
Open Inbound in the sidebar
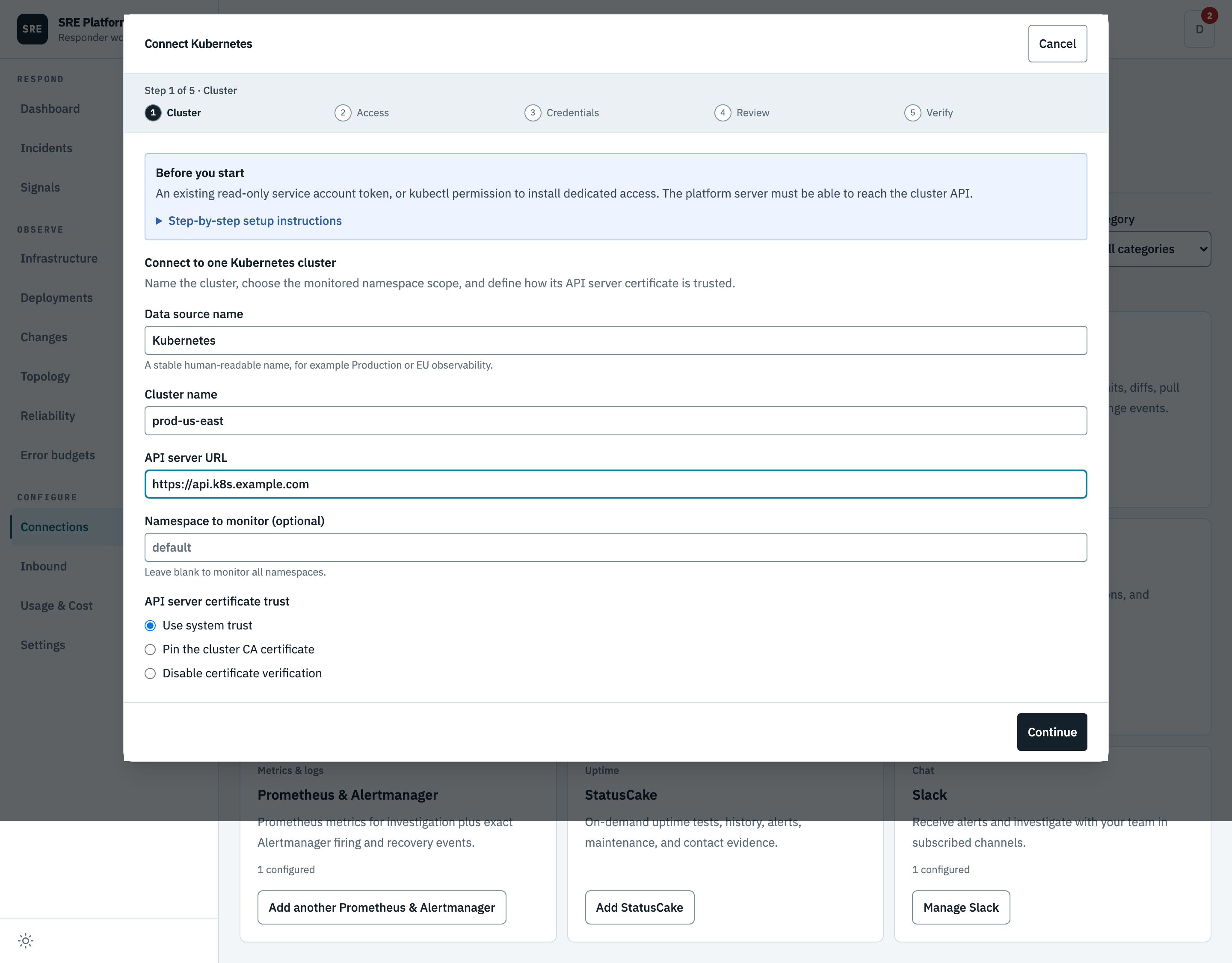tap(44, 566)
